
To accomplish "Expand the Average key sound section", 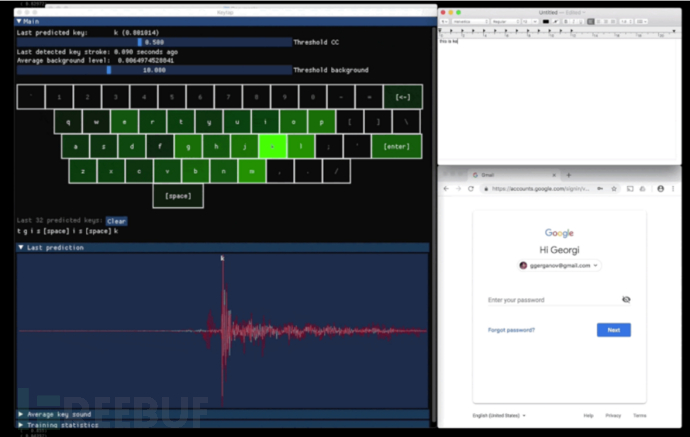I will pos(21,414).
